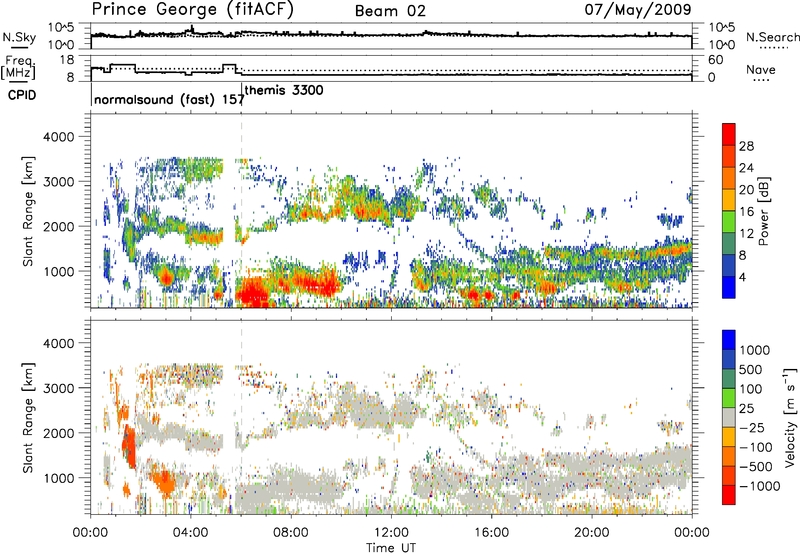Click the "Slant Range [km]" label of the power panel

click(x=28, y=211)
